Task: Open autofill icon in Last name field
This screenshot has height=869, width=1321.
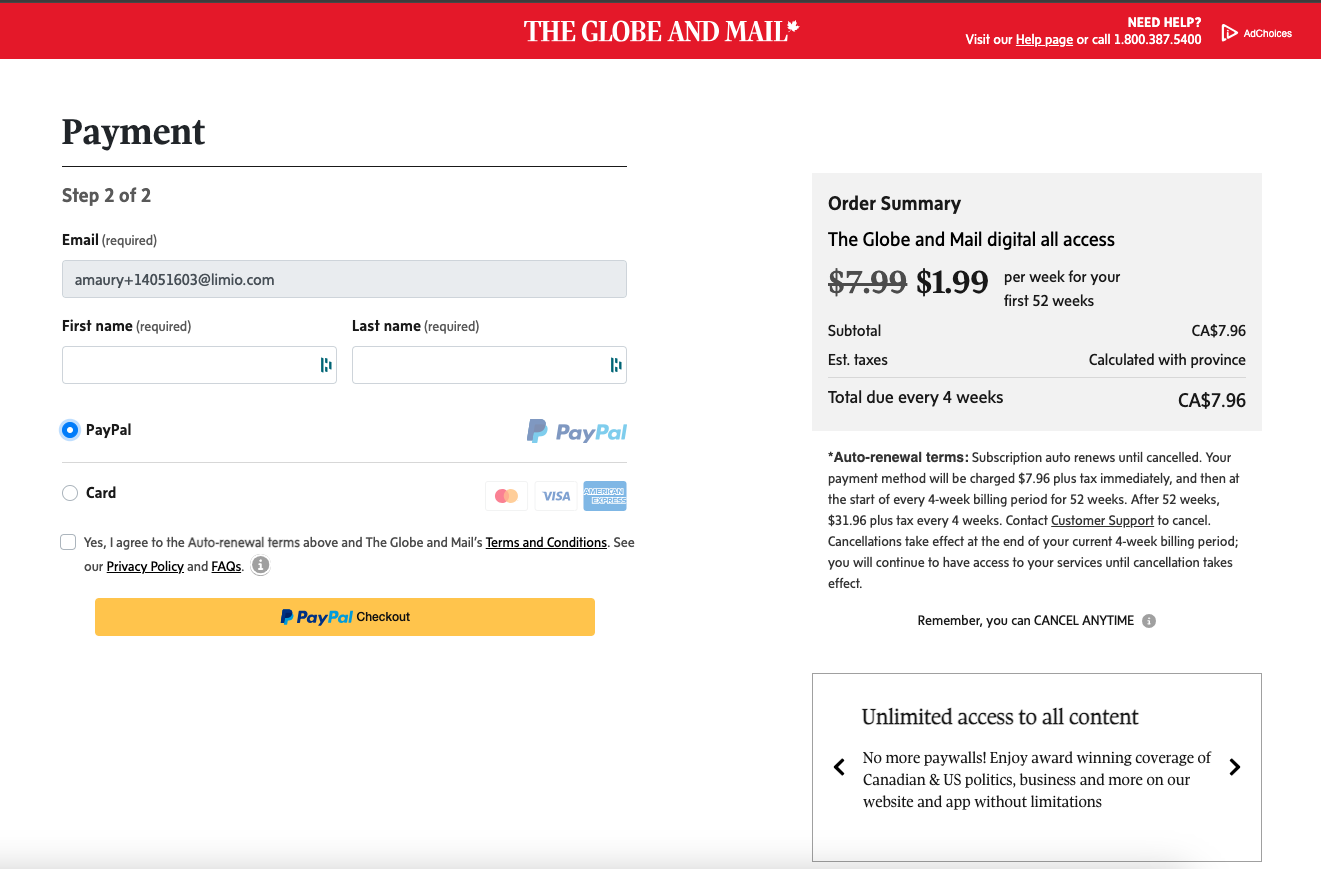Action: 616,365
